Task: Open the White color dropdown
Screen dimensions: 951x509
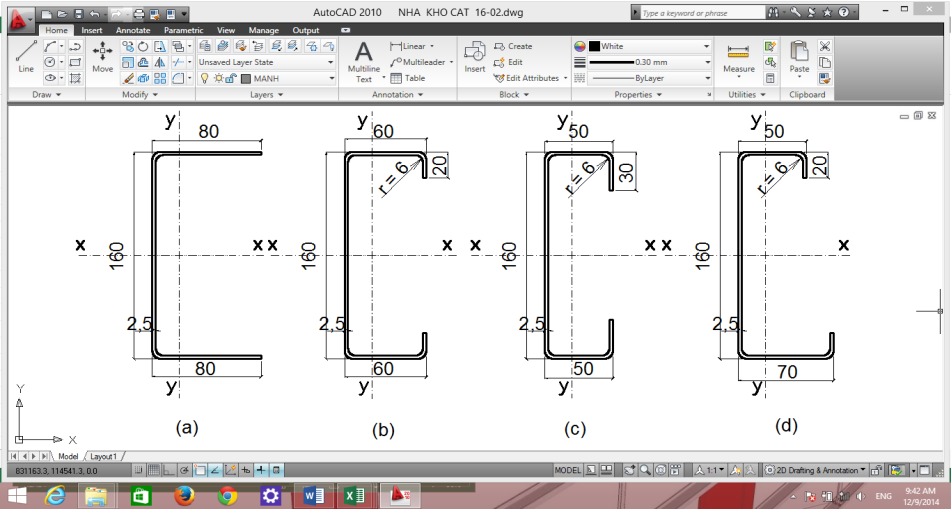Action: 650,46
